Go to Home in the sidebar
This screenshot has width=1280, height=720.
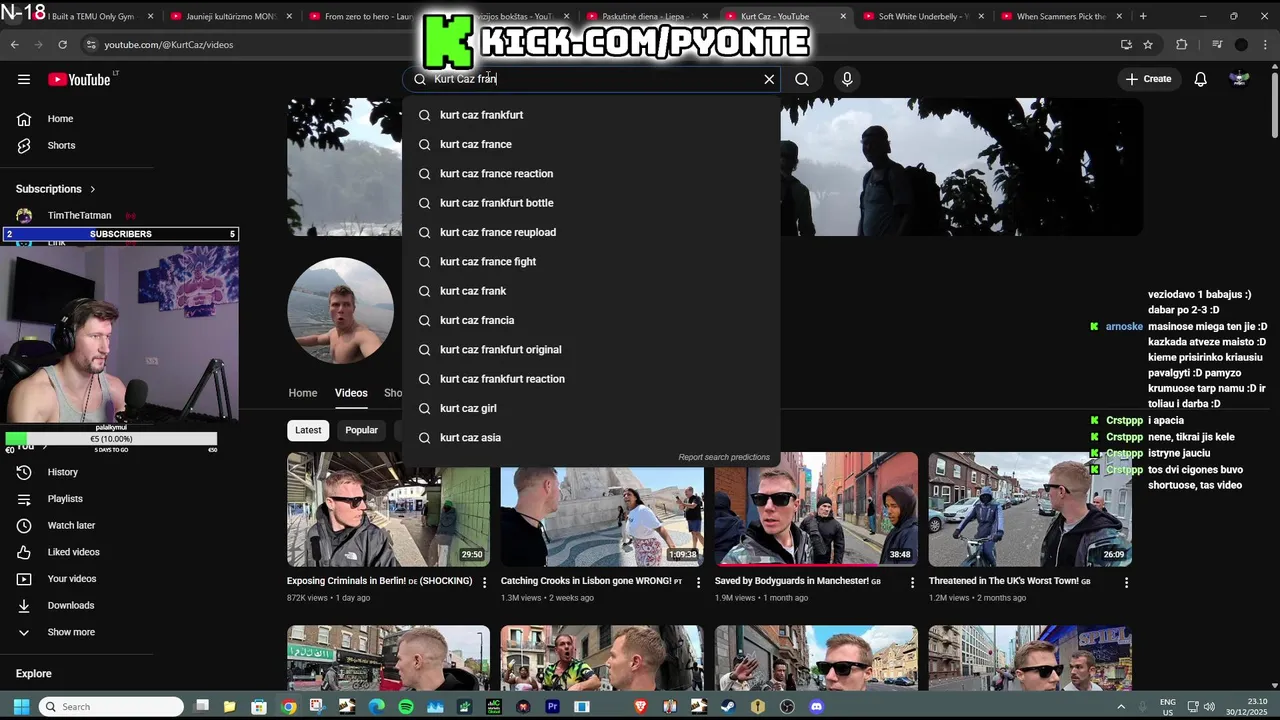click(60, 119)
